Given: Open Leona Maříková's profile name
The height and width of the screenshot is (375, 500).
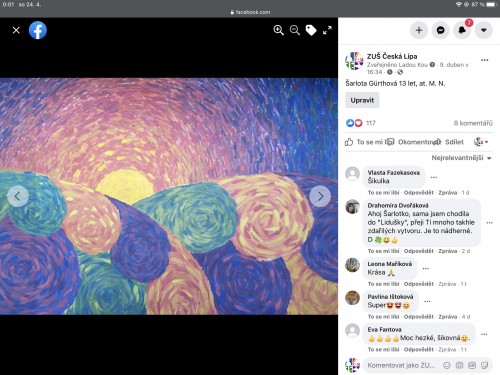Looking at the screenshot, I should point(390,264).
